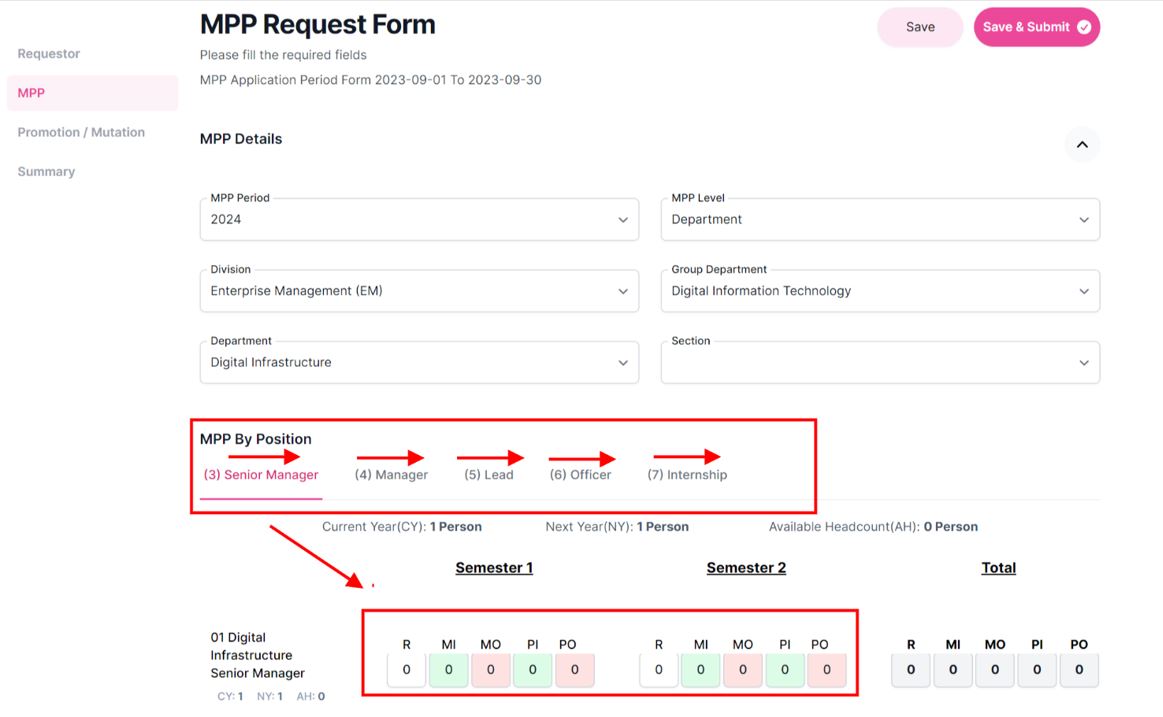Click Semester 1 green MI field
1163x717 pixels.
tap(449, 670)
